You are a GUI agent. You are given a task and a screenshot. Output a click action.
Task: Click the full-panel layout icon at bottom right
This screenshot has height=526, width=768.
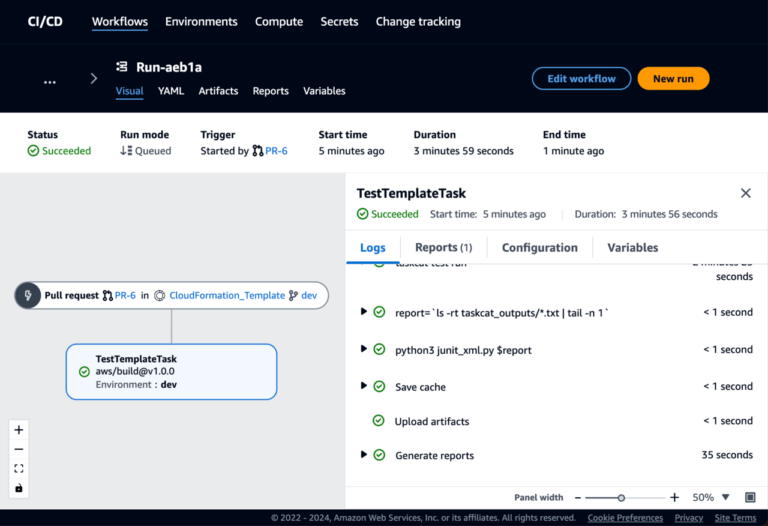coord(750,498)
